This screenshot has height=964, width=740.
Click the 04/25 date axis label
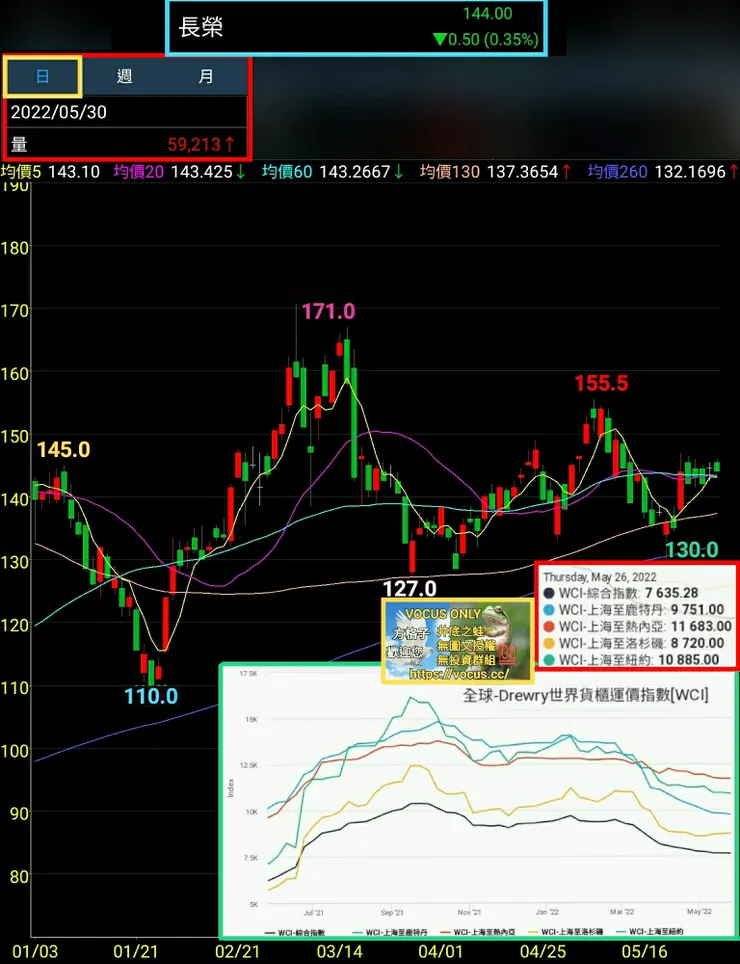543,952
